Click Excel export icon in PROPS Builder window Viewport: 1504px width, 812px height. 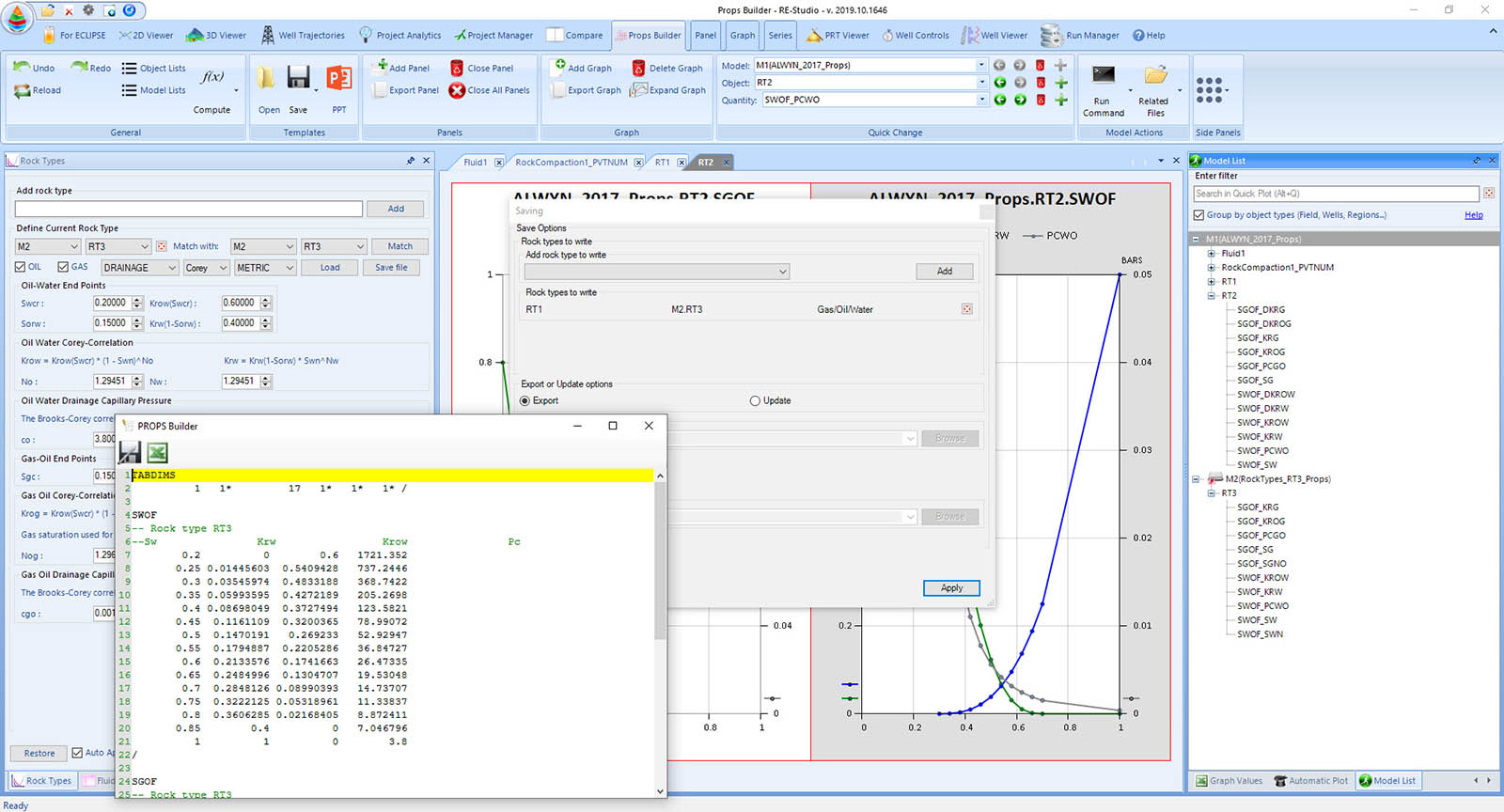tap(157, 453)
